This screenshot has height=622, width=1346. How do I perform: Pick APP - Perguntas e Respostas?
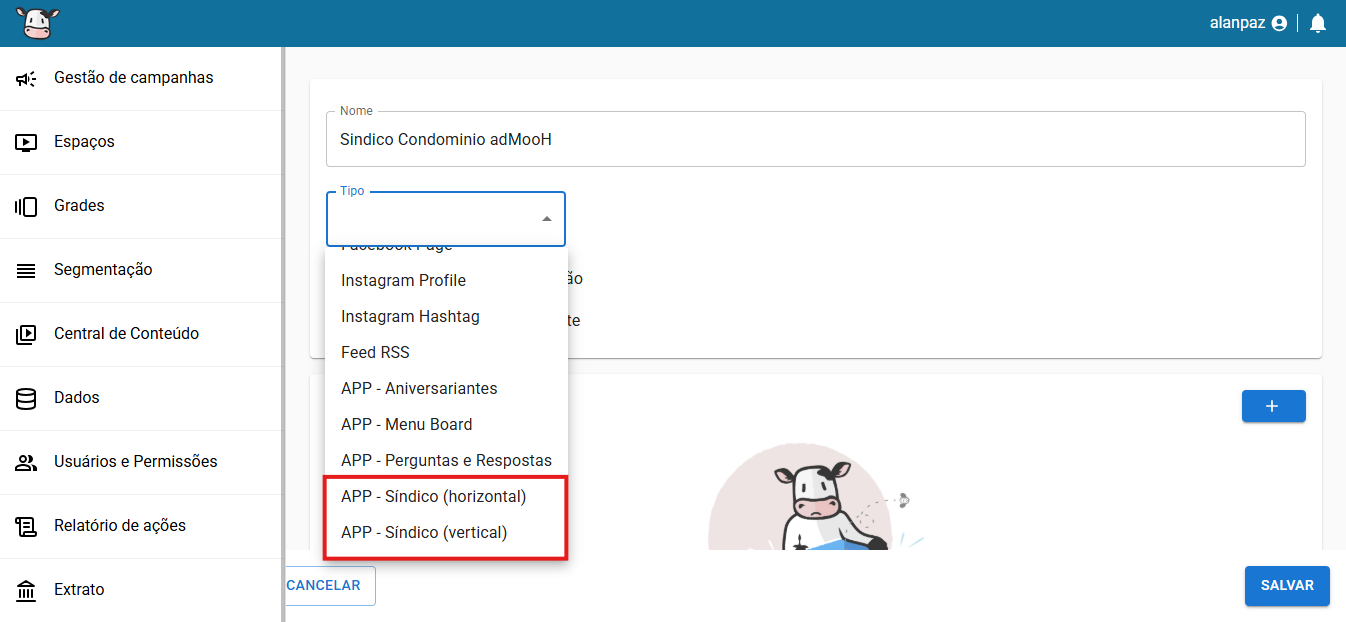[x=446, y=460]
